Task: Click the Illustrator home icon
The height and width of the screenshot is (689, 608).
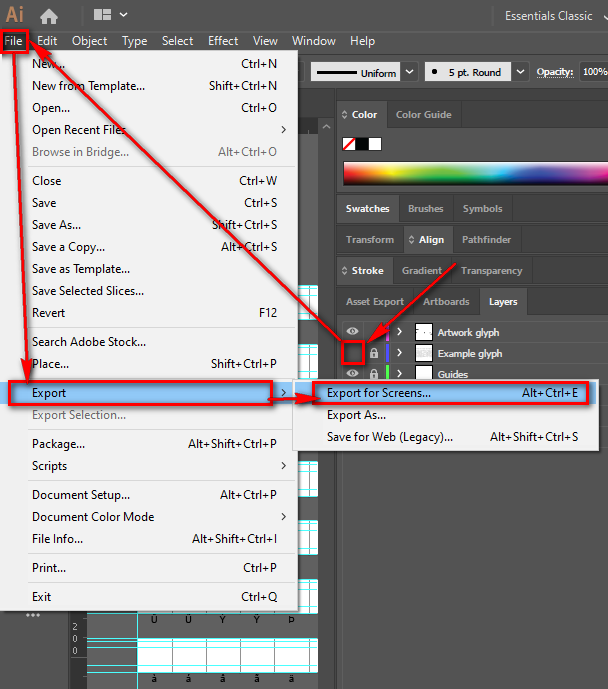Action: (x=48, y=15)
